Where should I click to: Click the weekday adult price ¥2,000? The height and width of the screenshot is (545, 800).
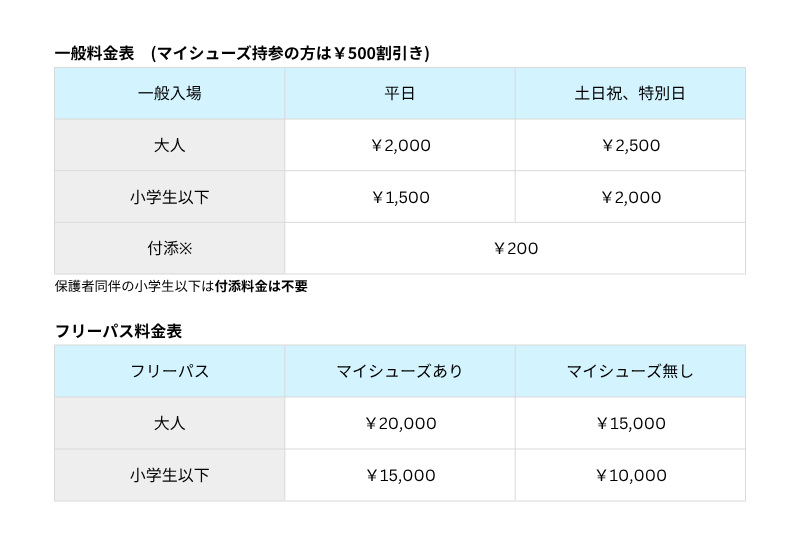click(400, 145)
